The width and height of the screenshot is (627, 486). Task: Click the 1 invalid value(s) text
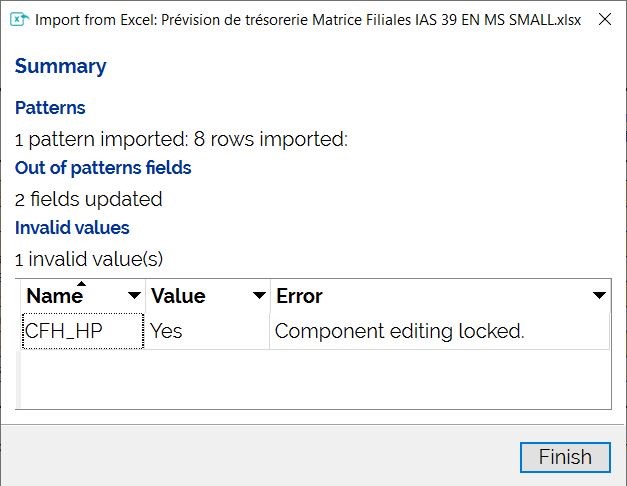click(x=89, y=259)
